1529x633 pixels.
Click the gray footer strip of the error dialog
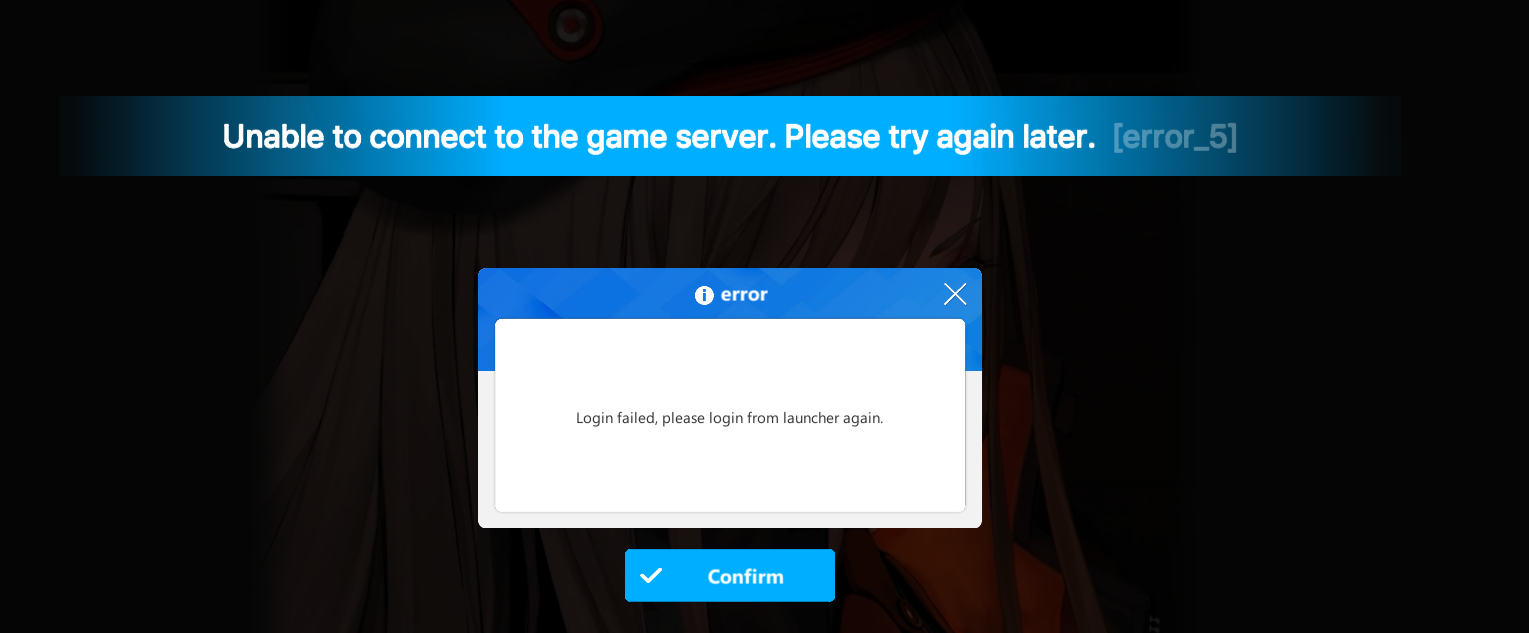click(x=730, y=520)
